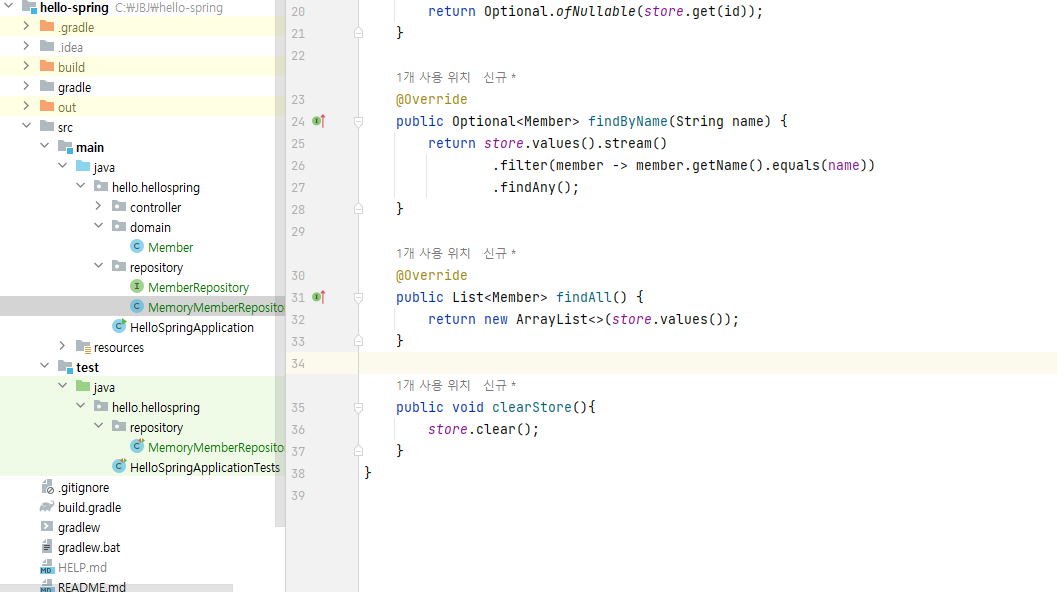Click the main java source folder icon

[x=83, y=166]
